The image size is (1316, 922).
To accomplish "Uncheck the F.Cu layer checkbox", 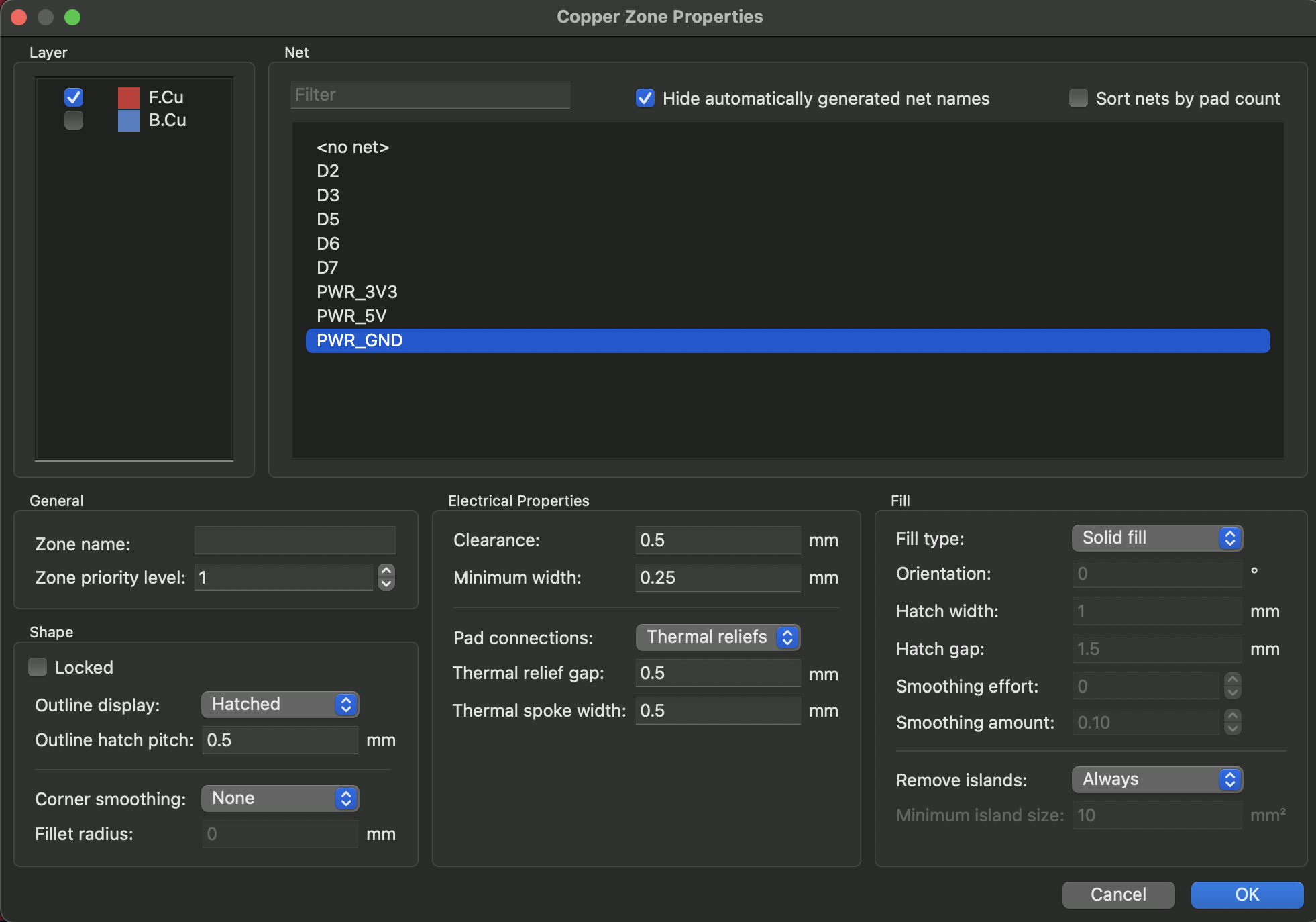I will (x=74, y=97).
